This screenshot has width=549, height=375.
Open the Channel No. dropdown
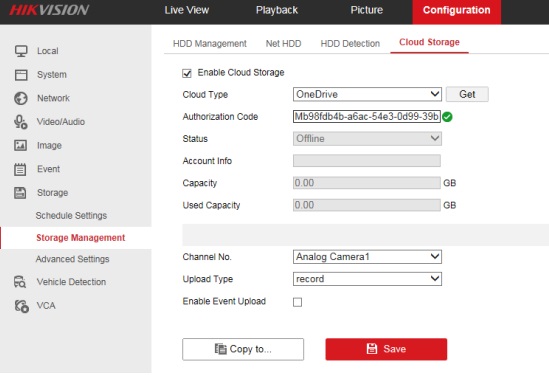pos(367,257)
